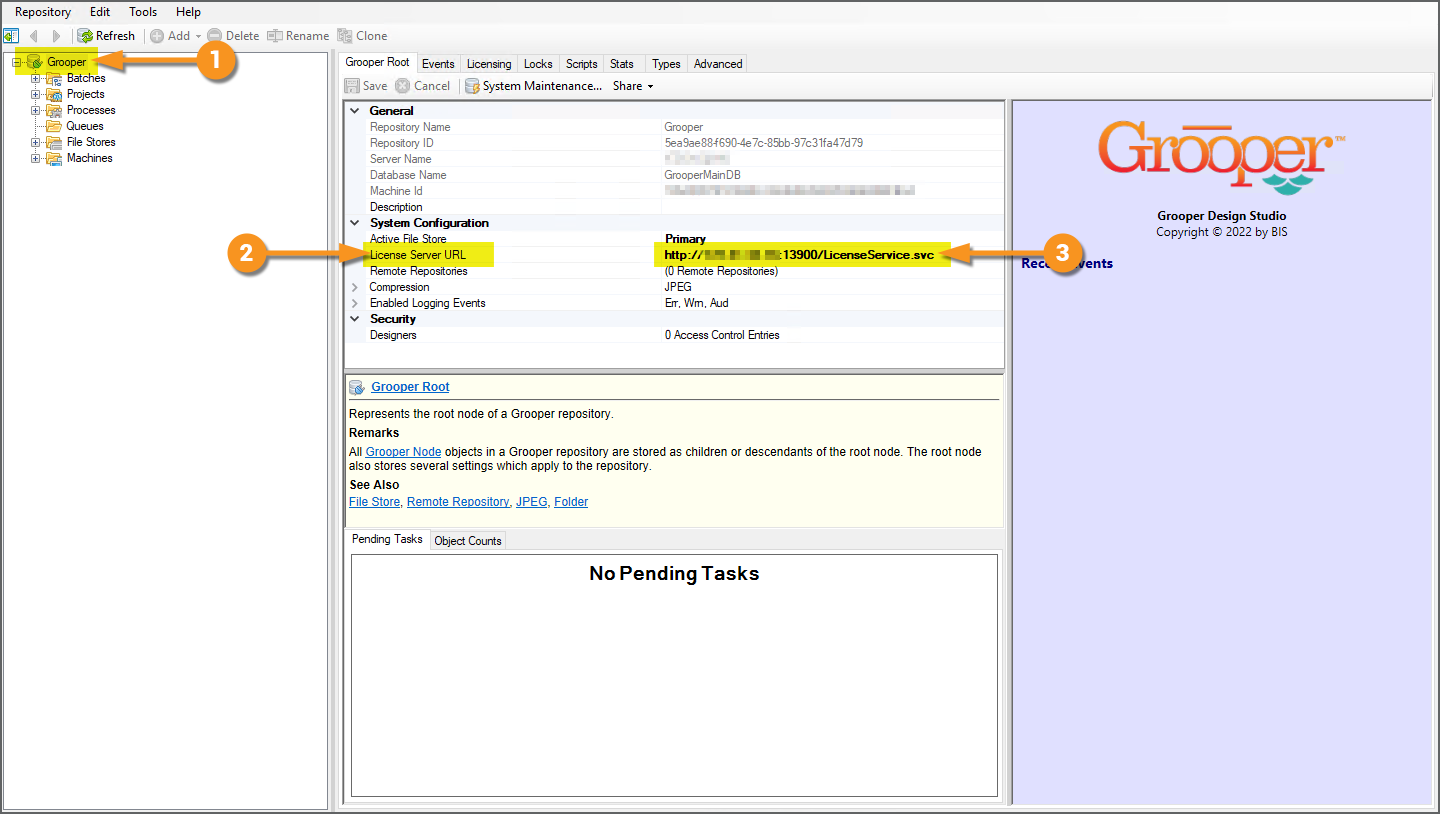This screenshot has height=814, width=1440.
Task: Expand the Processes tree node
Action: [x=36, y=110]
